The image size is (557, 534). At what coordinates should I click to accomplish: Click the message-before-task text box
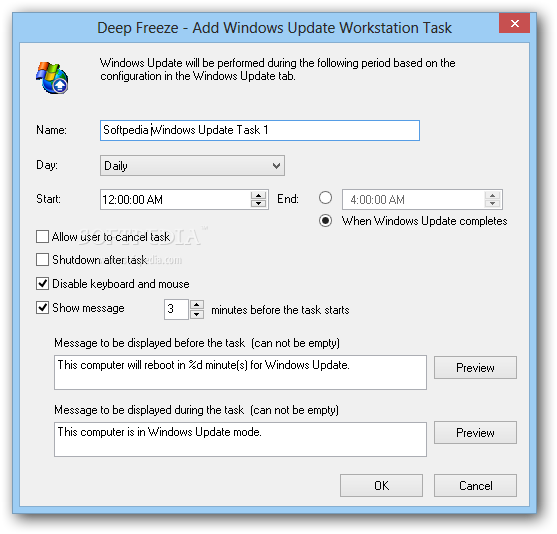240,372
